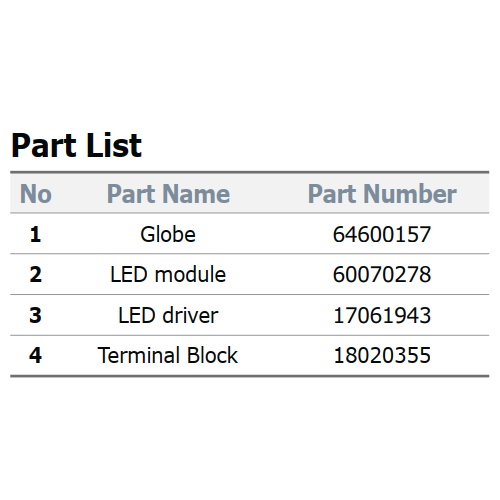Select row number 3 cell

(x=35, y=315)
